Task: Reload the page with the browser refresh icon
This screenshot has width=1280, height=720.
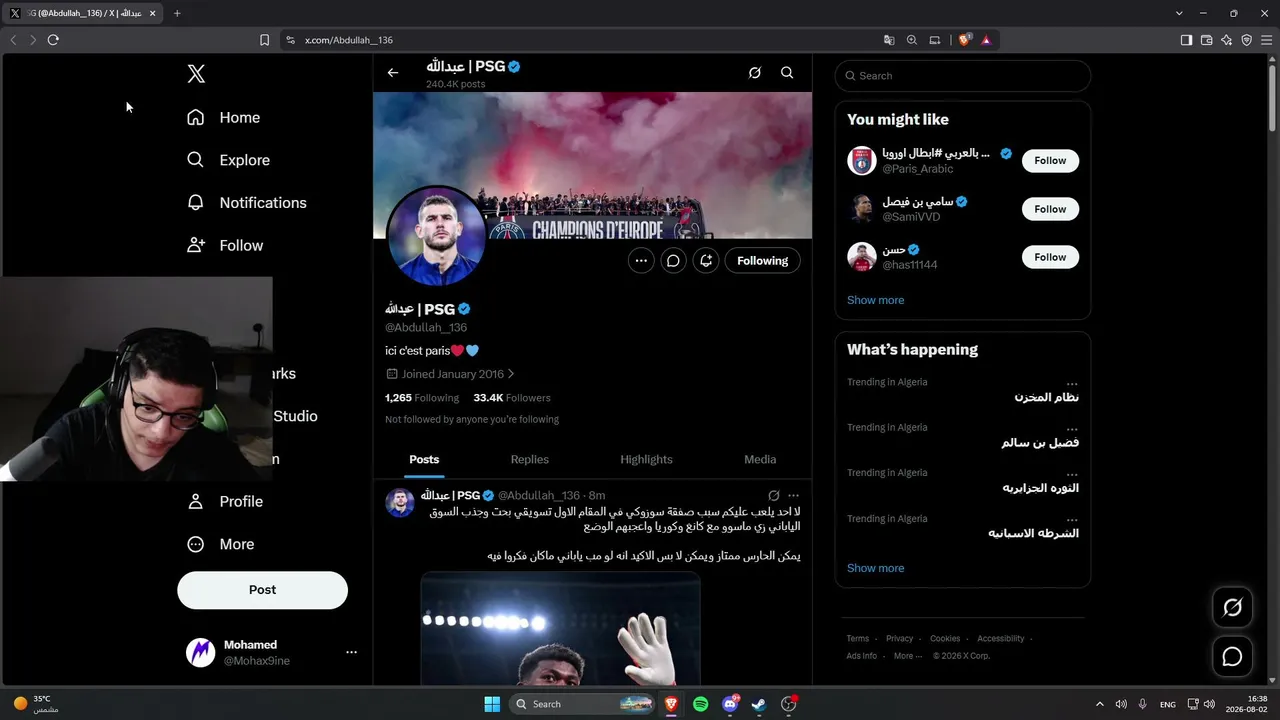Action: [x=53, y=40]
